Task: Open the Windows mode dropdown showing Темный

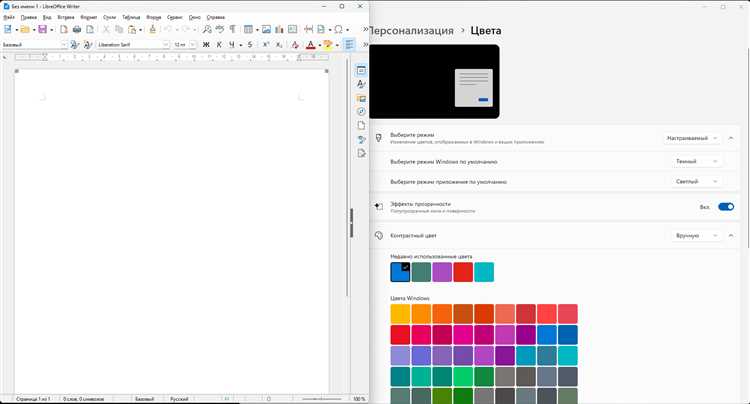Action: (x=695, y=162)
